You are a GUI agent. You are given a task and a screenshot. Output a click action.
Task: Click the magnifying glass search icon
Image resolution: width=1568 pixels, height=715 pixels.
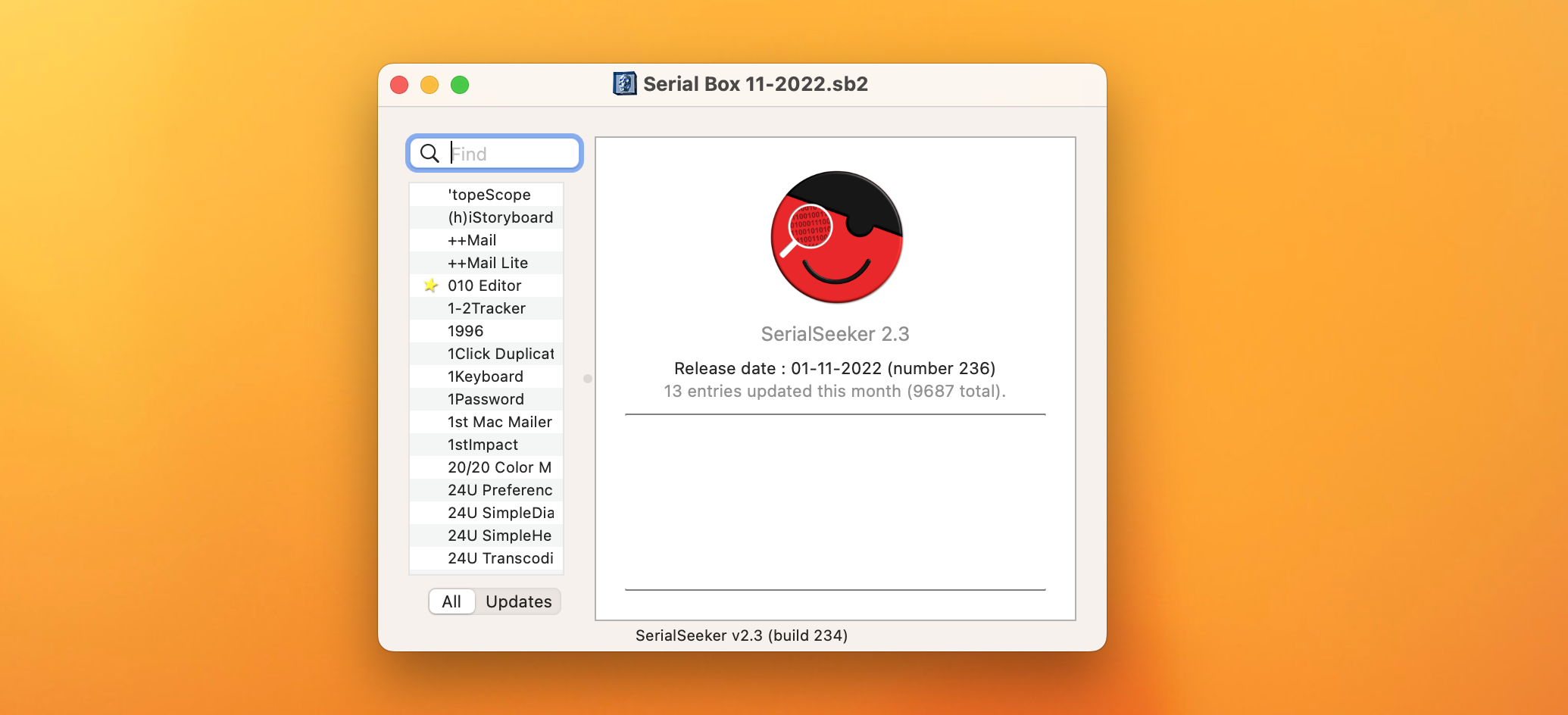click(429, 154)
